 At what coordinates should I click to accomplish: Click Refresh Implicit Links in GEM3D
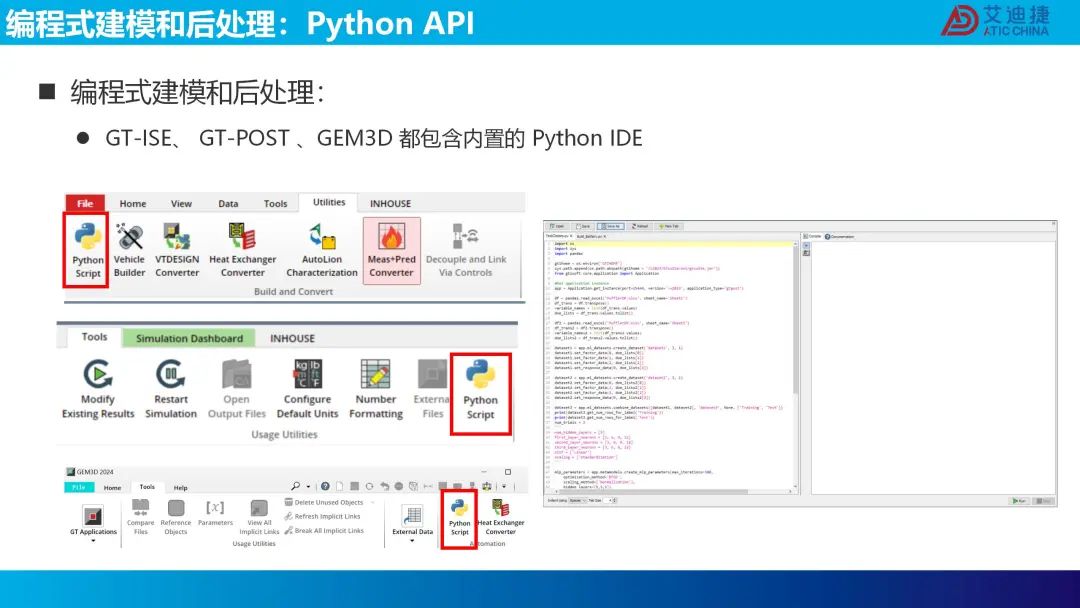point(322,516)
